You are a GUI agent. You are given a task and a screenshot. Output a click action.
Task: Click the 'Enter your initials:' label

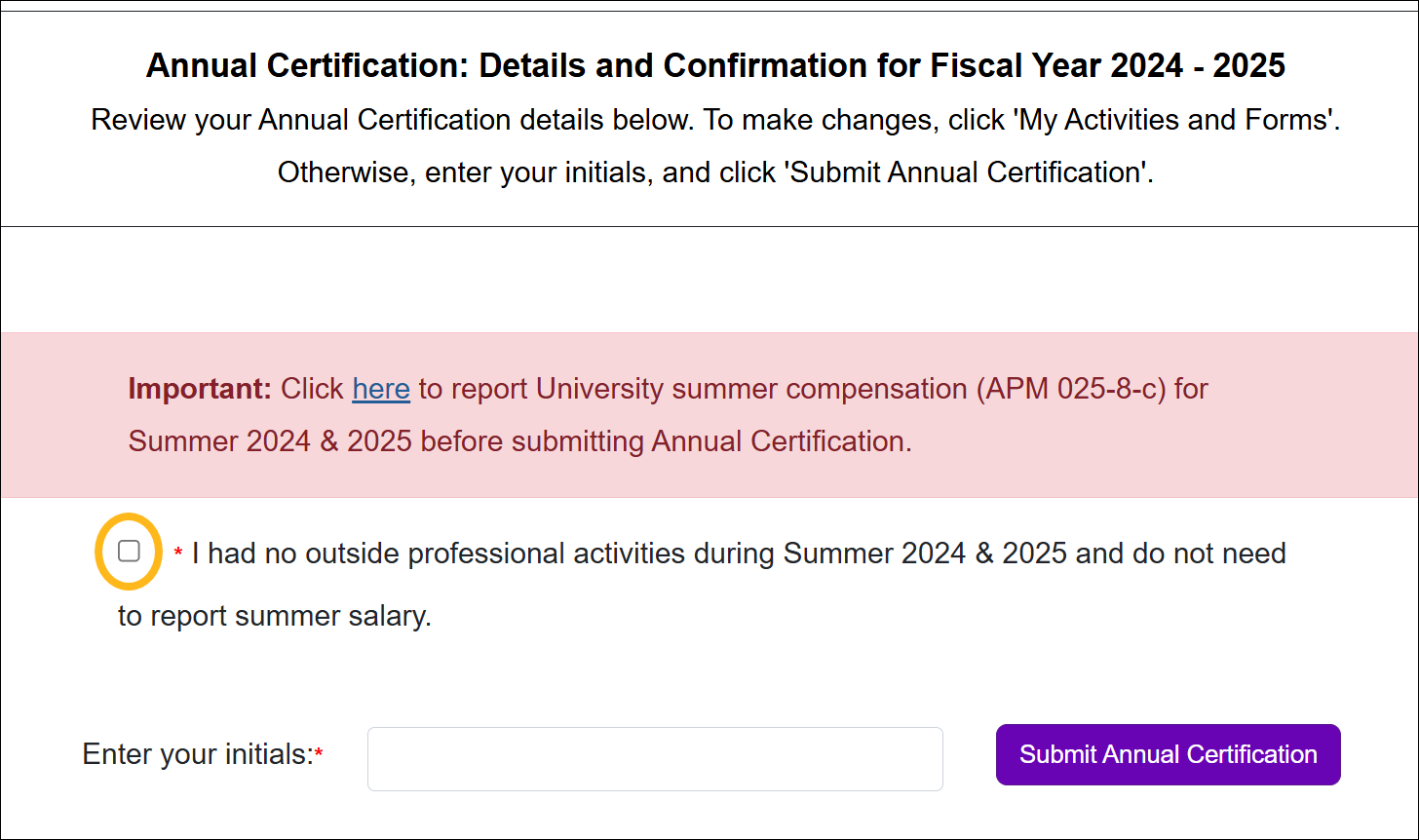[197, 754]
